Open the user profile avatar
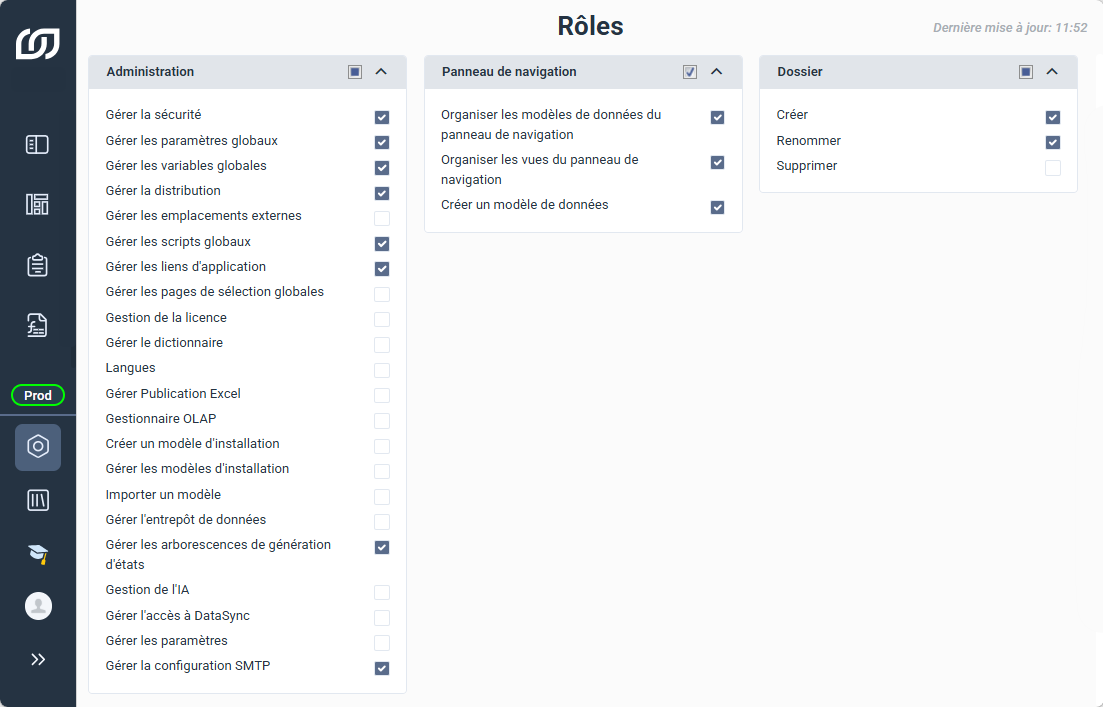This screenshot has height=707, width=1103. 39,606
